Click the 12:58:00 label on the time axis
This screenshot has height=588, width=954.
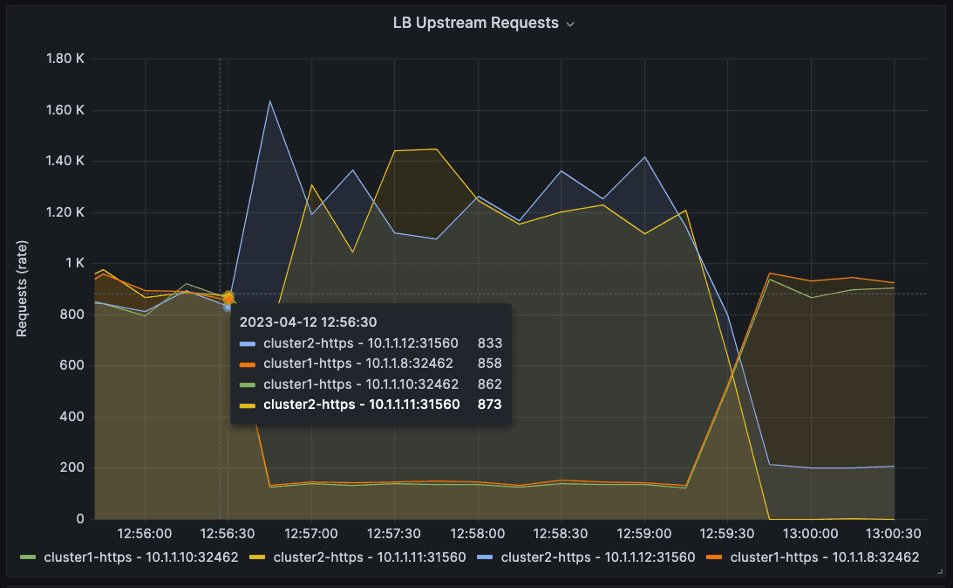[478, 534]
